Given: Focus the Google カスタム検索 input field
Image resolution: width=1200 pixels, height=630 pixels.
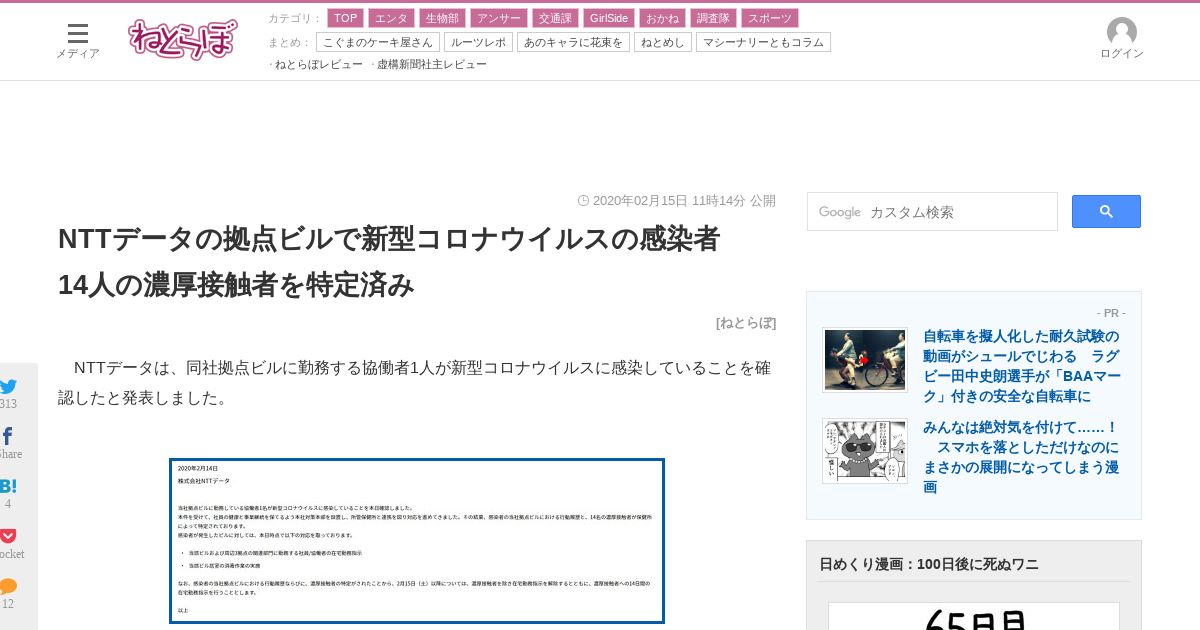Looking at the screenshot, I should click(x=932, y=212).
